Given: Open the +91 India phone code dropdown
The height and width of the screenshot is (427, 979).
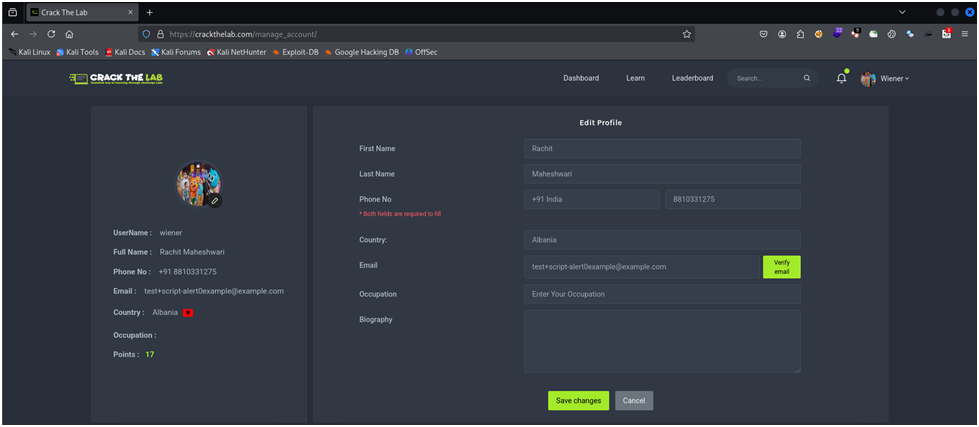Looking at the screenshot, I should pos(591,199).
